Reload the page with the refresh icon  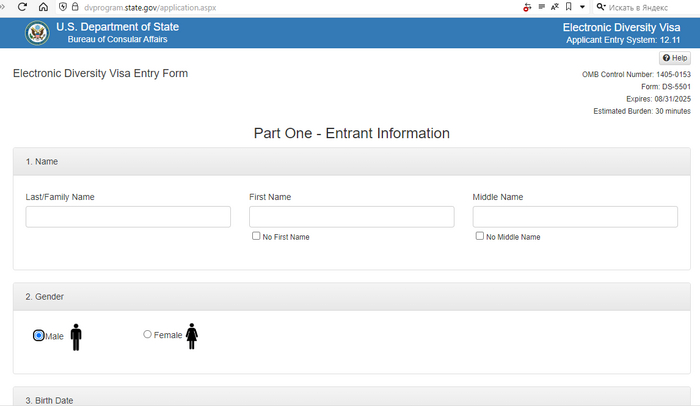pos(22,7)
